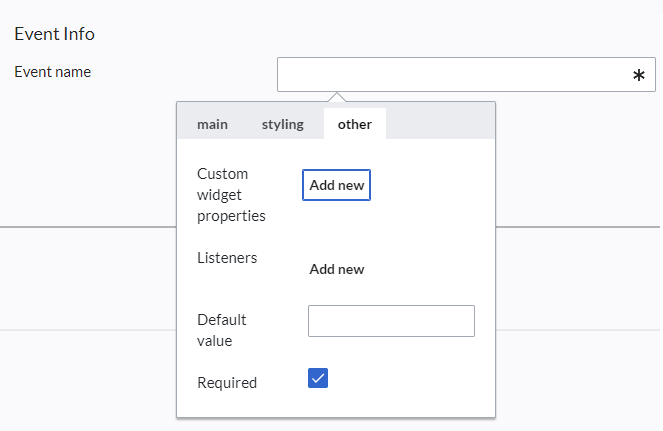Add new listener
Viewport: 663px width, 431px height.
[x=337, y=269]
